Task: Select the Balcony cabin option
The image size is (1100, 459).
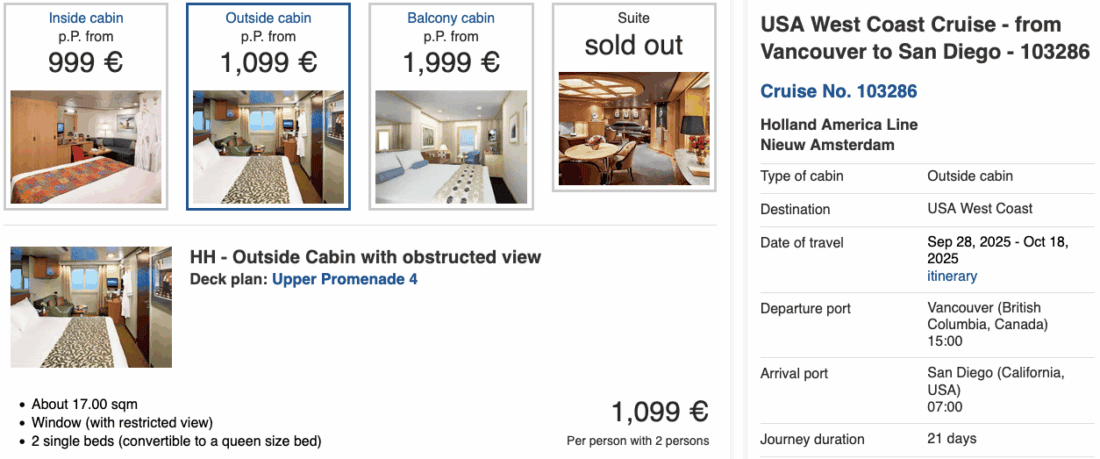Action: point(451,18)
